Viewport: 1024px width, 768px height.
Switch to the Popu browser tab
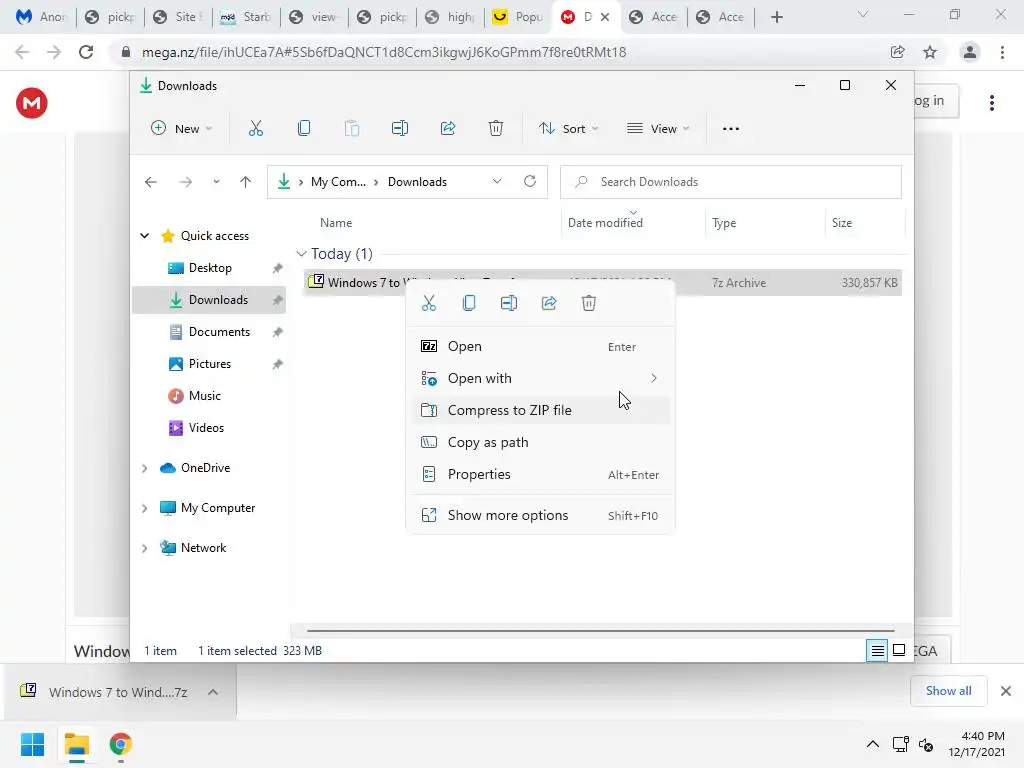click(x=517, y=18)
